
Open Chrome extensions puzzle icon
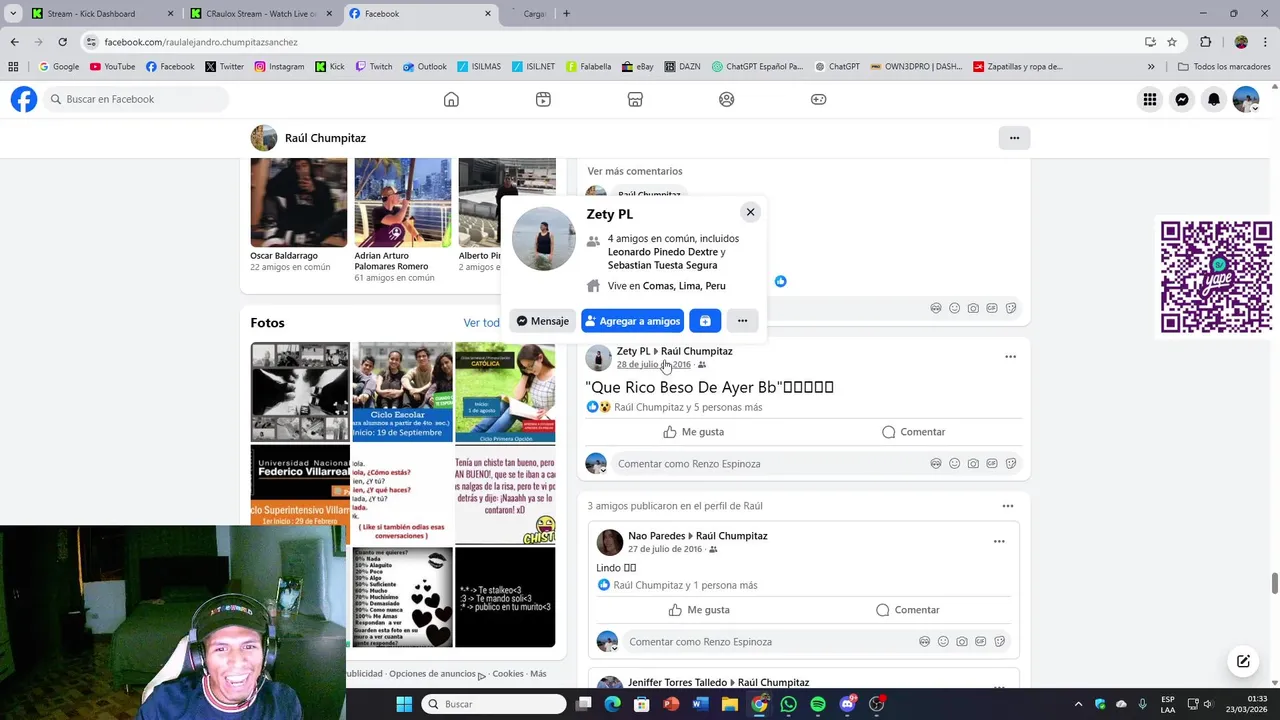point(1205,42)
